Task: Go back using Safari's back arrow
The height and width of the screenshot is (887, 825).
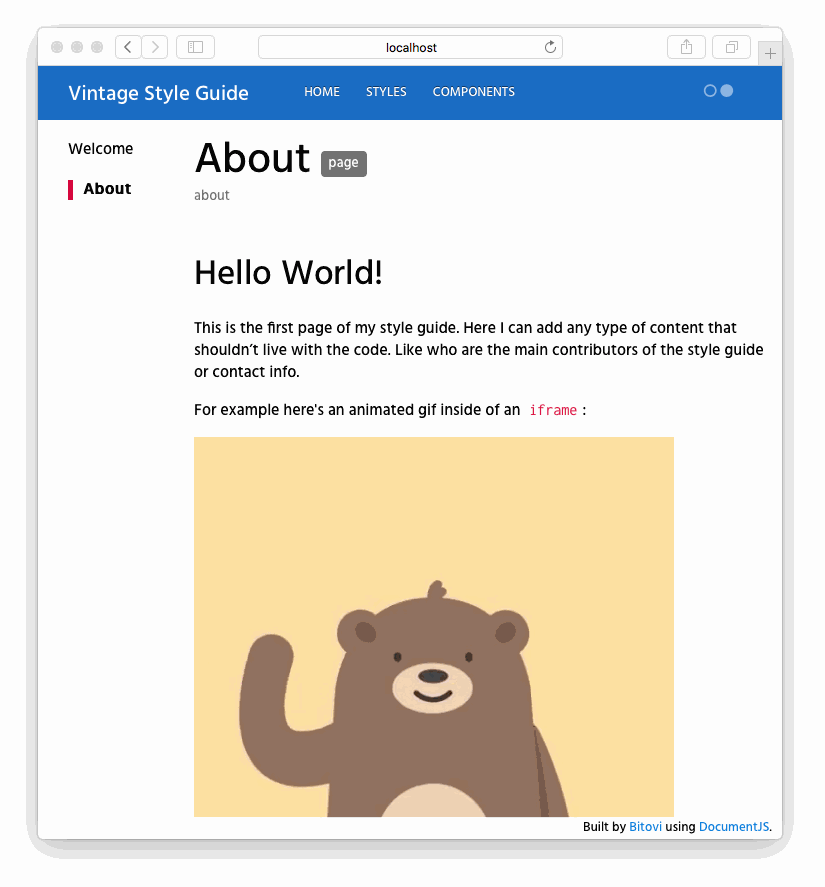Action: tap(128, 47)
